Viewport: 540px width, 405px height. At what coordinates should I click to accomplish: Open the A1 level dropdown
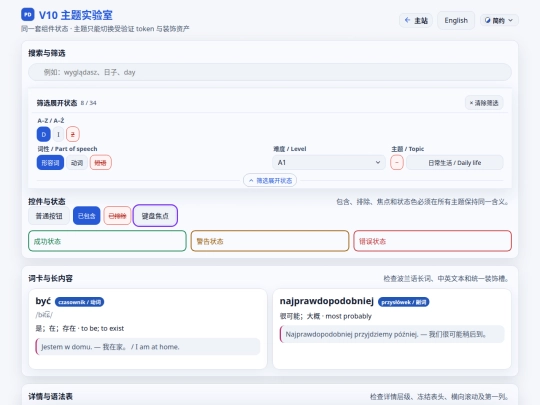(329, 162)
